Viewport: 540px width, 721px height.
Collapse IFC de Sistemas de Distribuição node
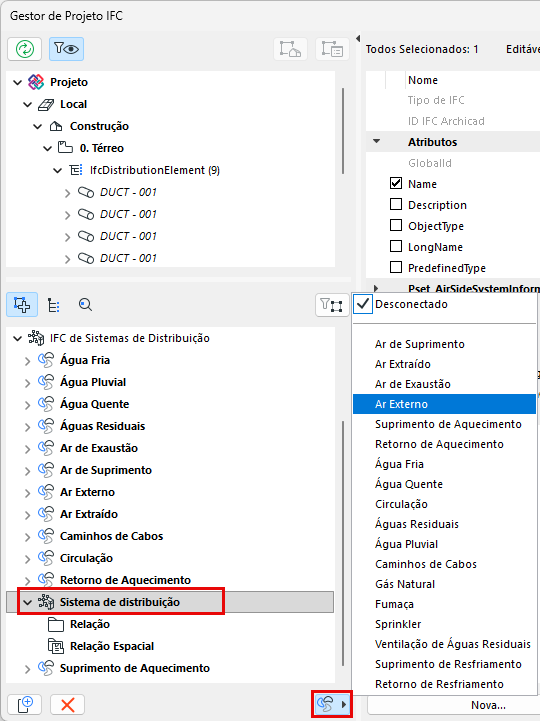pos(17,338)
